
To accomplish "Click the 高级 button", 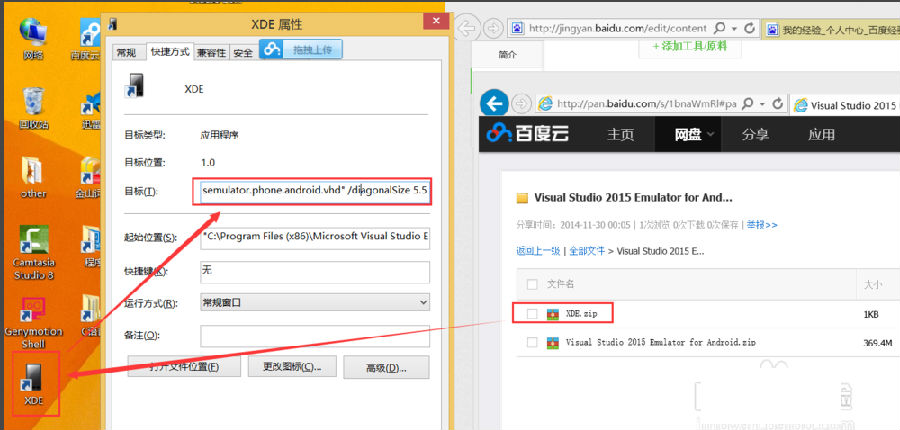I will coord(385,367).
